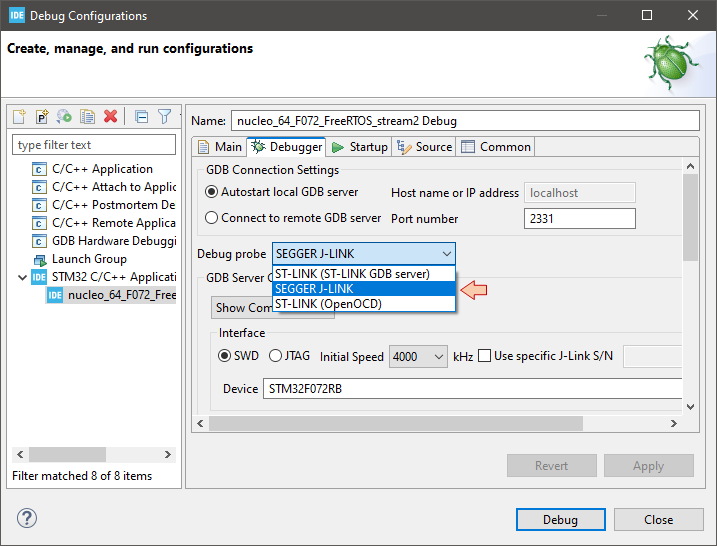
Task: Switch to the Main tab
Action: click(219, 147)
